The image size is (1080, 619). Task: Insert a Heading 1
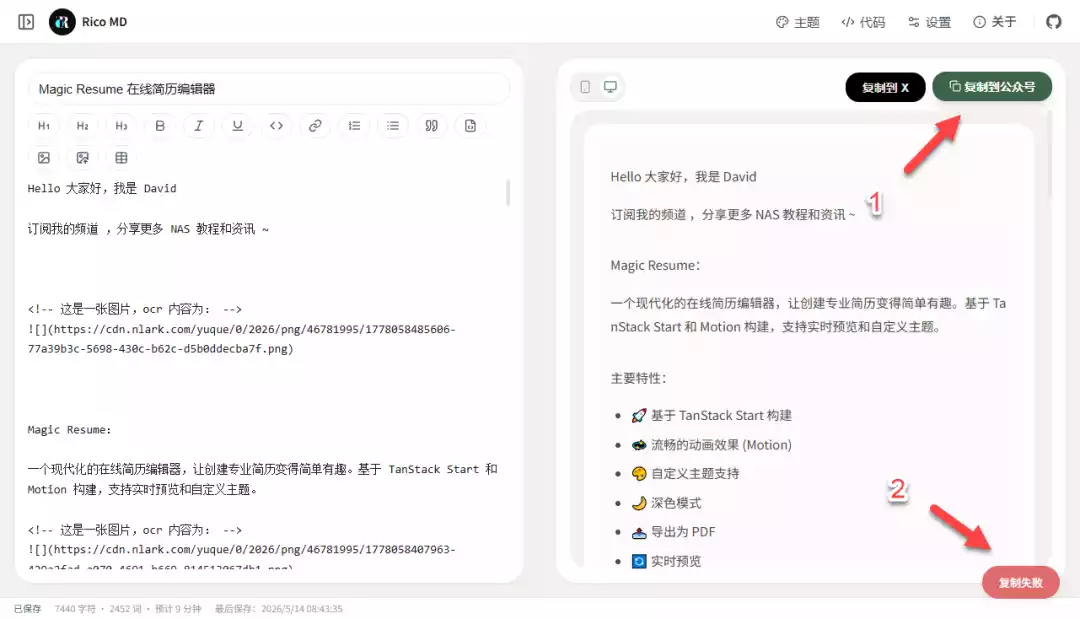tap(44, 126)
